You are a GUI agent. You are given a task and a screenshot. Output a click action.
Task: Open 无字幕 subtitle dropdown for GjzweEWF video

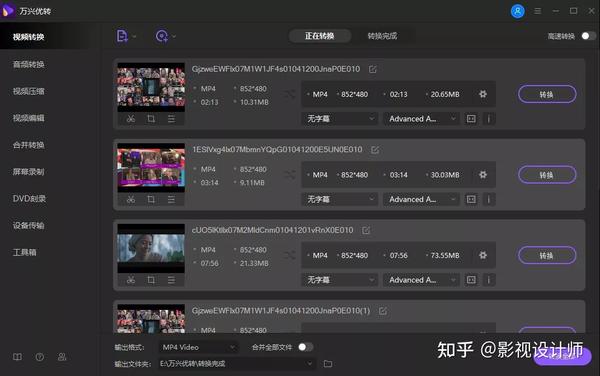[340, 119]
